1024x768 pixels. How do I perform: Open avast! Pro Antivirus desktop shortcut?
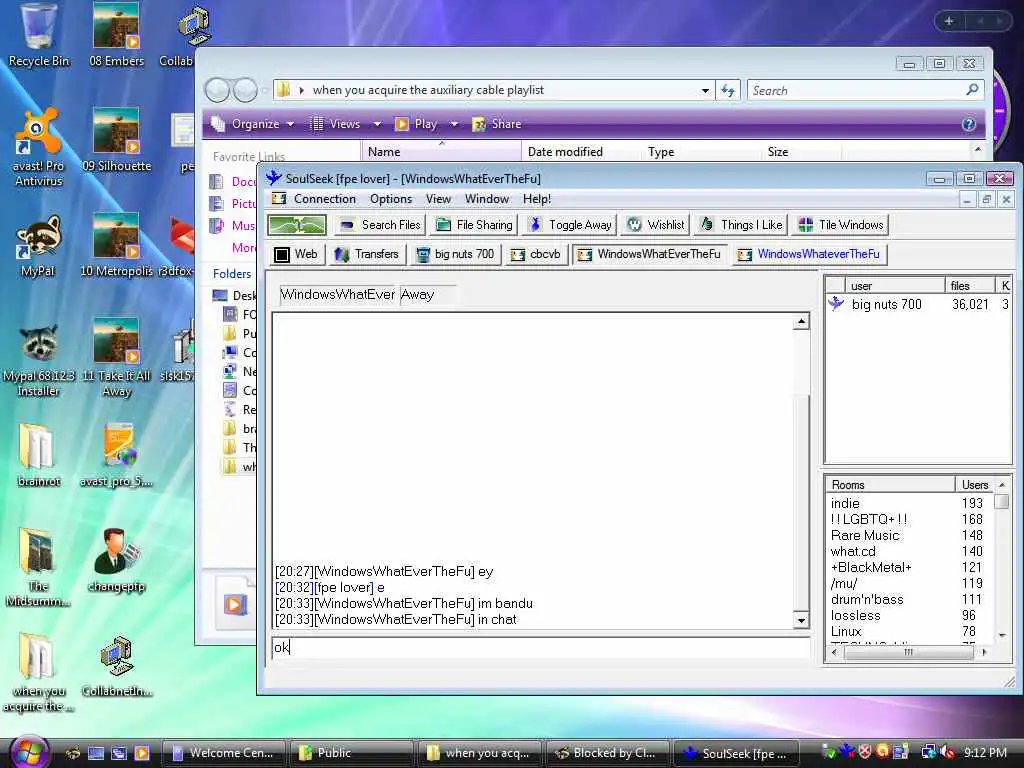click(x=38, y=148)
